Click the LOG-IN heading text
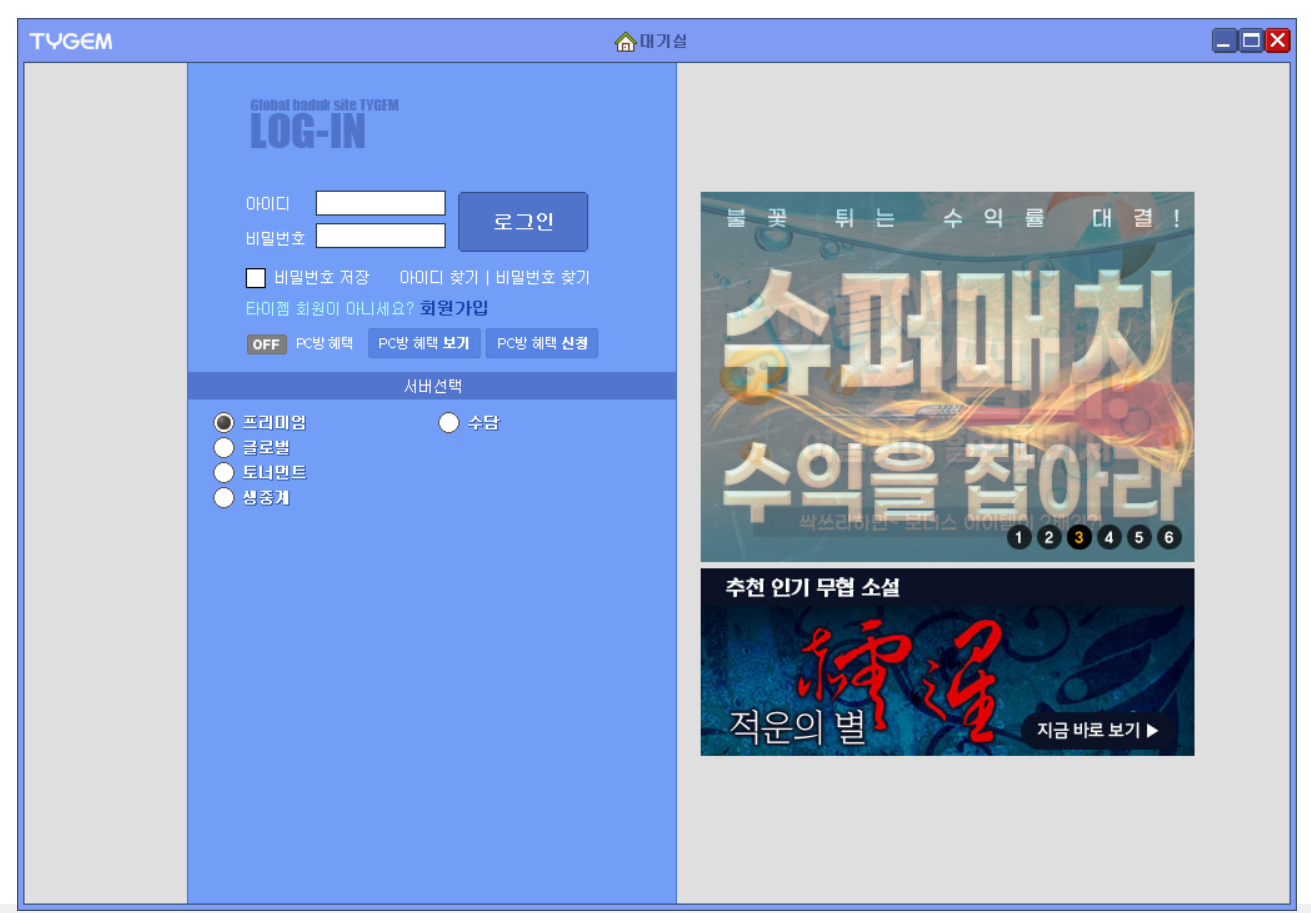This screenshot has width=1311, height=913. 308,132
